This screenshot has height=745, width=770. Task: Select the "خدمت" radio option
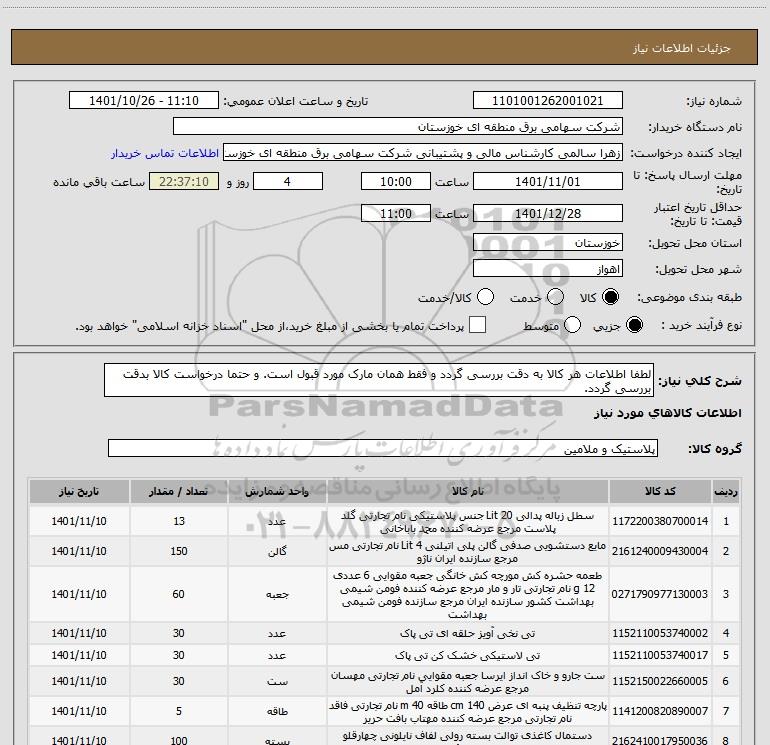click(559, 298)
